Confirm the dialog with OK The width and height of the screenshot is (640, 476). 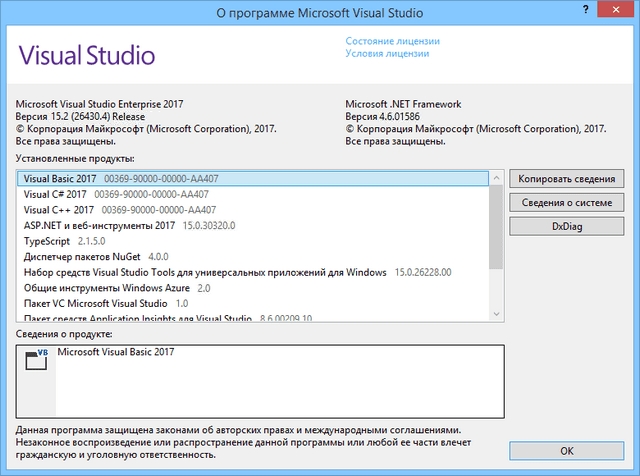tap(567, 451)
